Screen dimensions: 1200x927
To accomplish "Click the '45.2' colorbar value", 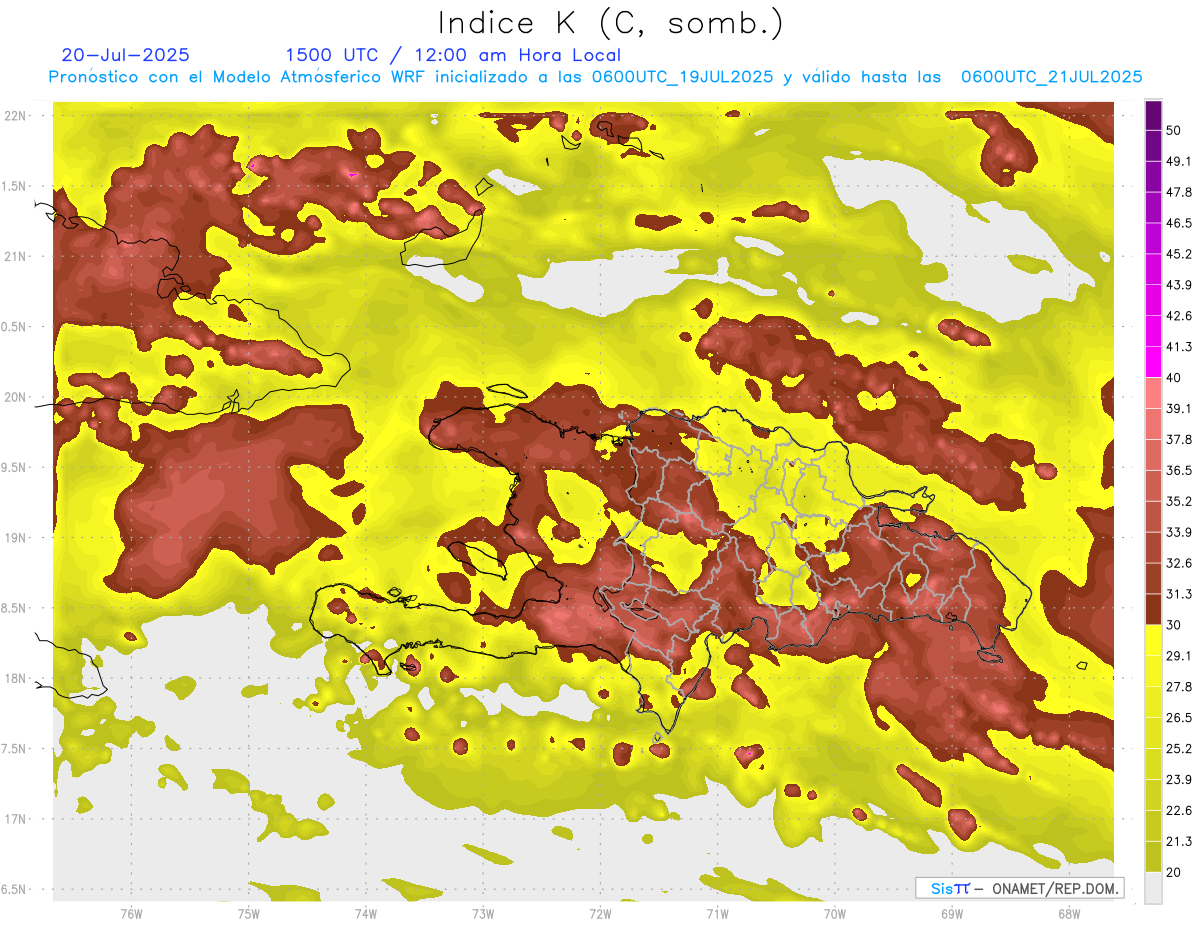I will (1179, 254).
